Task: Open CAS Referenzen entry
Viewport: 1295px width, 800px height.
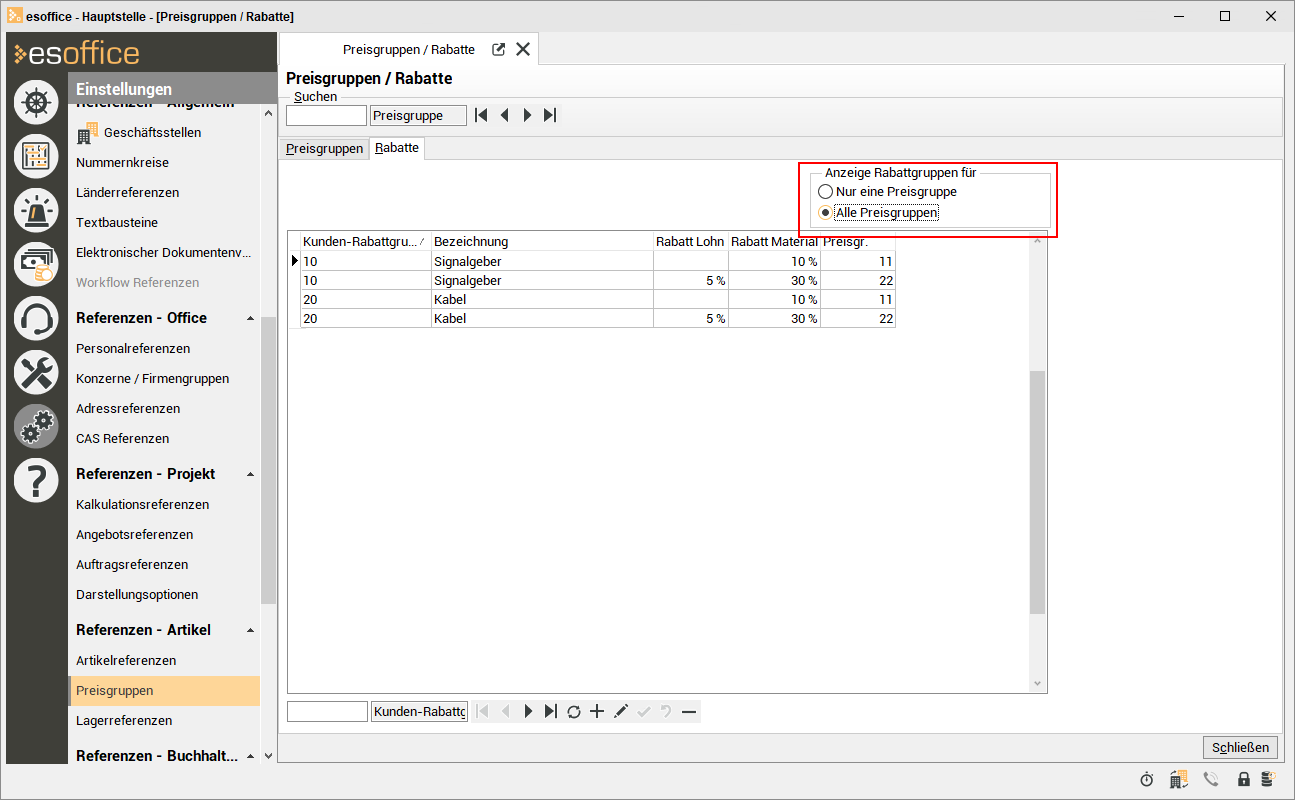Action: (x=122, y=438)
